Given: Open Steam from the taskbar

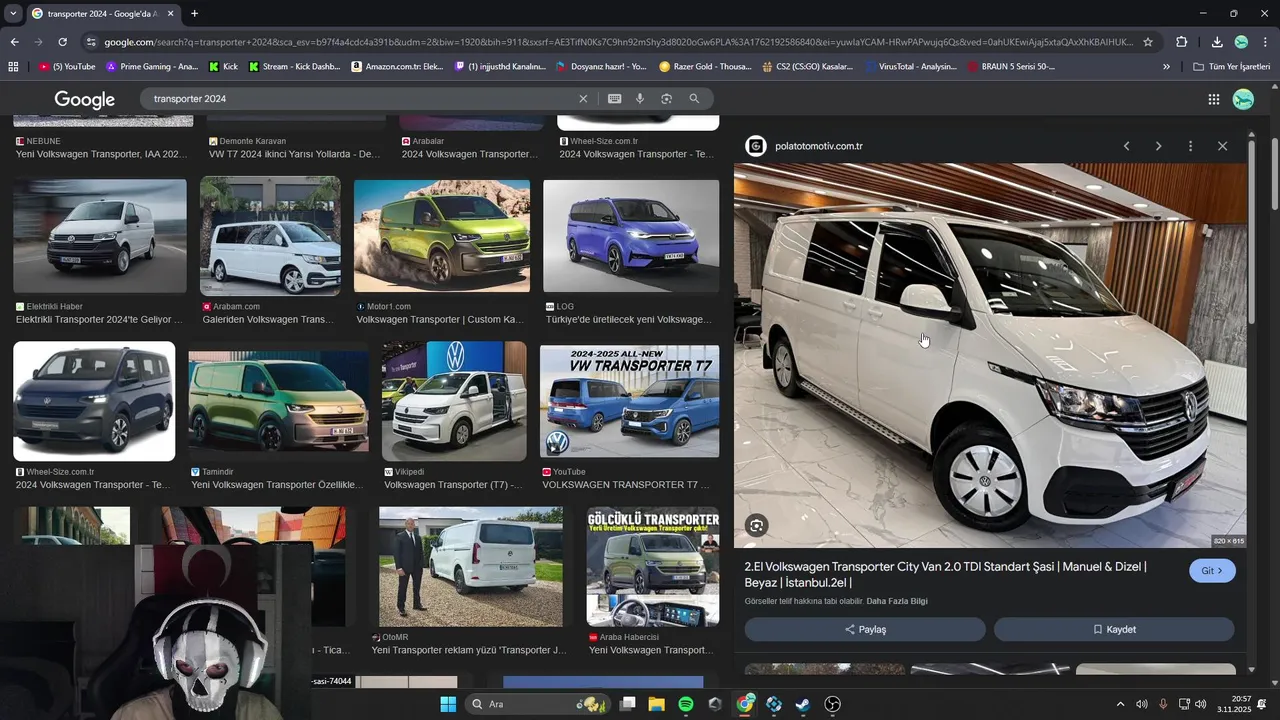Looking at the screenshot, I should pyautogui.click(x=802, y=704).
